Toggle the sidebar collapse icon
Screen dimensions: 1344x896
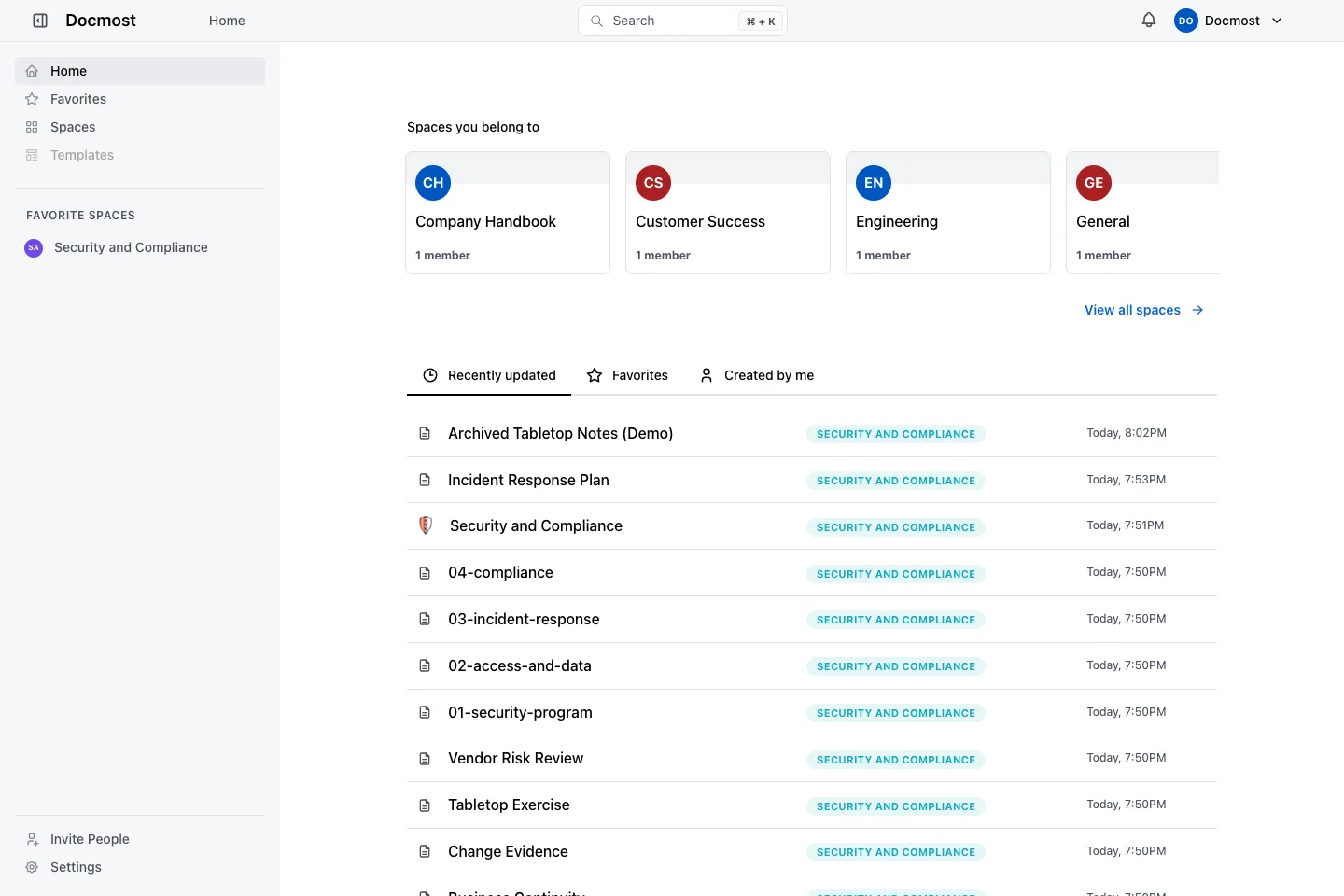click(40, 21)
